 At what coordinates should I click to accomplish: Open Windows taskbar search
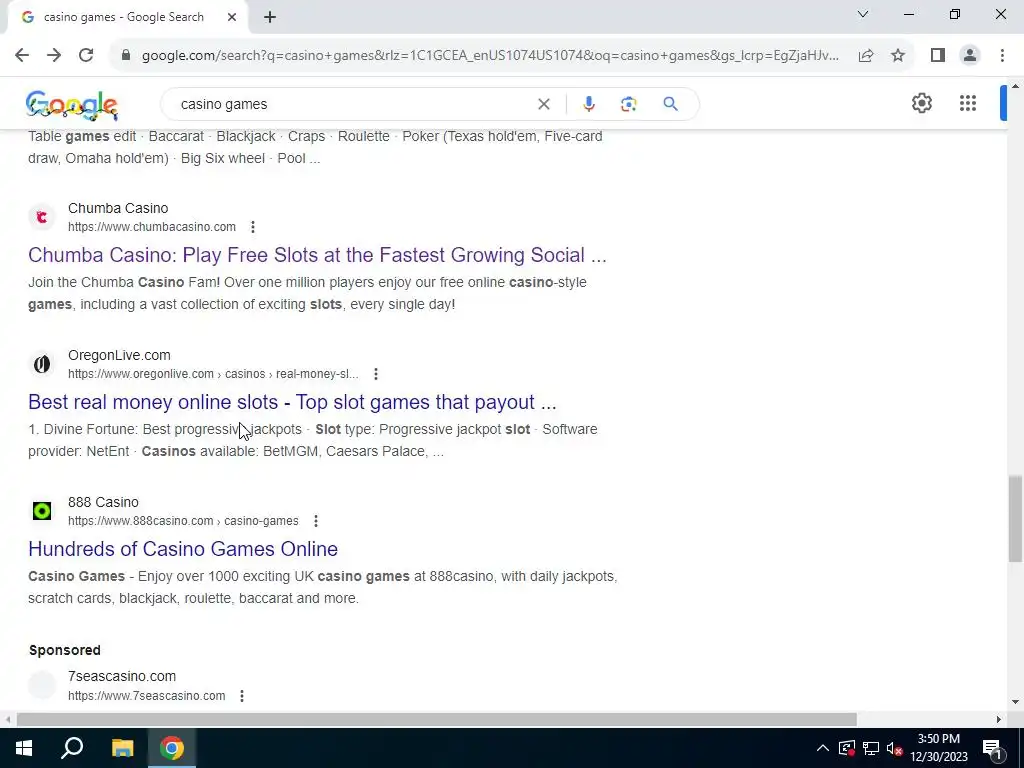click(x=72, y=748)
